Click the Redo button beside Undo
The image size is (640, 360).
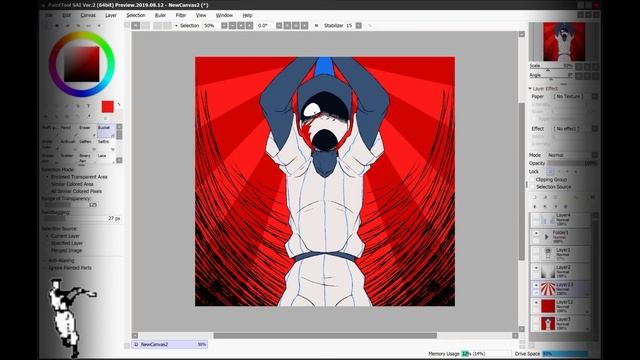pos(145,26)
